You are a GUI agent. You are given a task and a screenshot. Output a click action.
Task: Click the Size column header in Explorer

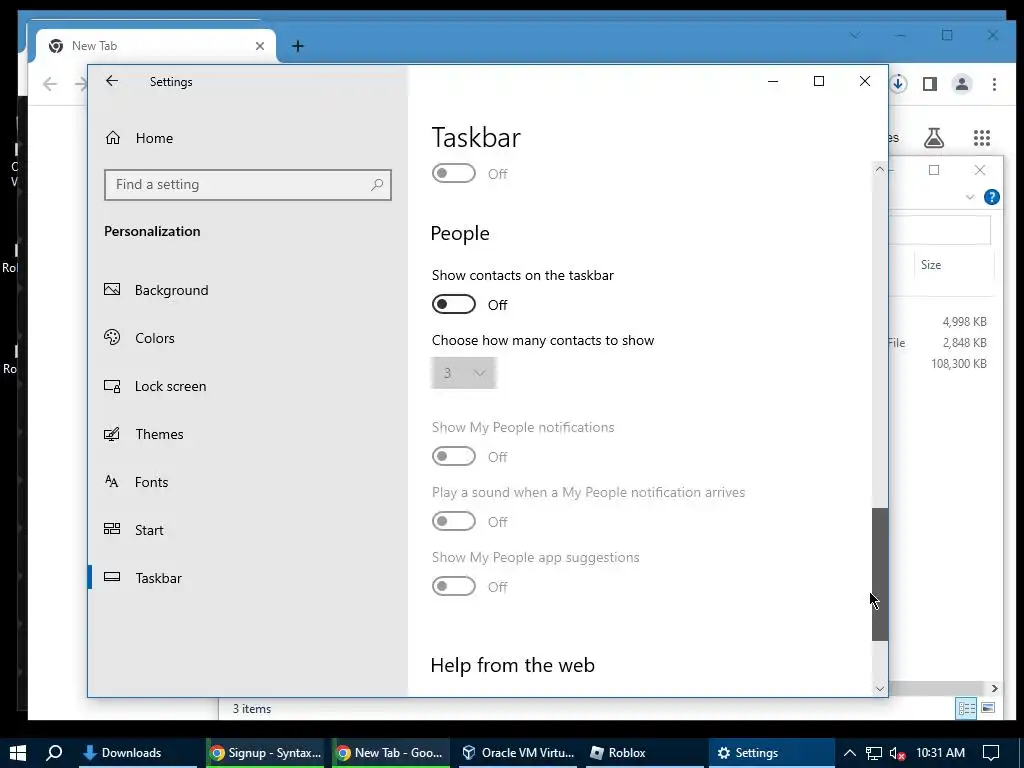click(931, 264)
